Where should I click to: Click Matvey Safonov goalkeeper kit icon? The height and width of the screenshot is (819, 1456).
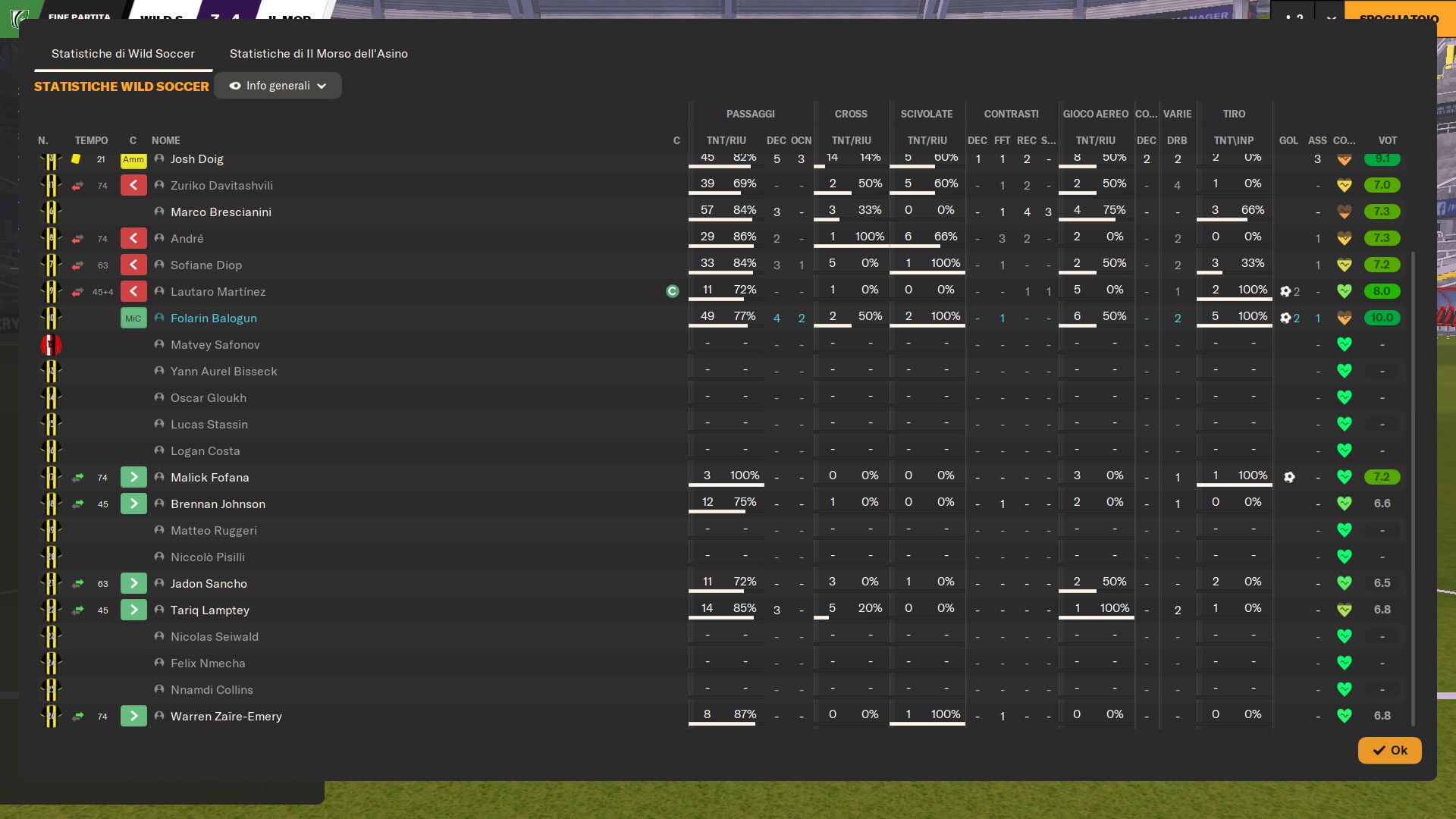point(51,345)
